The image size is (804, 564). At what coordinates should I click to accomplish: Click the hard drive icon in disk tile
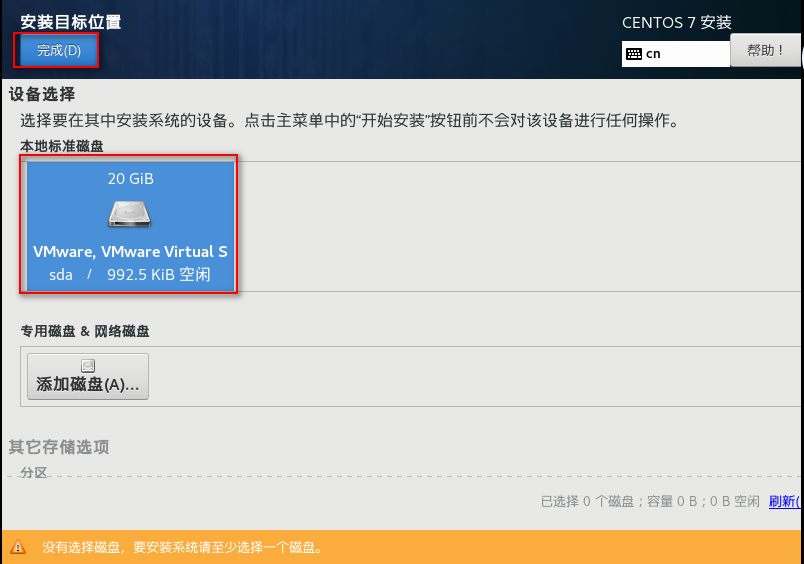130,214
